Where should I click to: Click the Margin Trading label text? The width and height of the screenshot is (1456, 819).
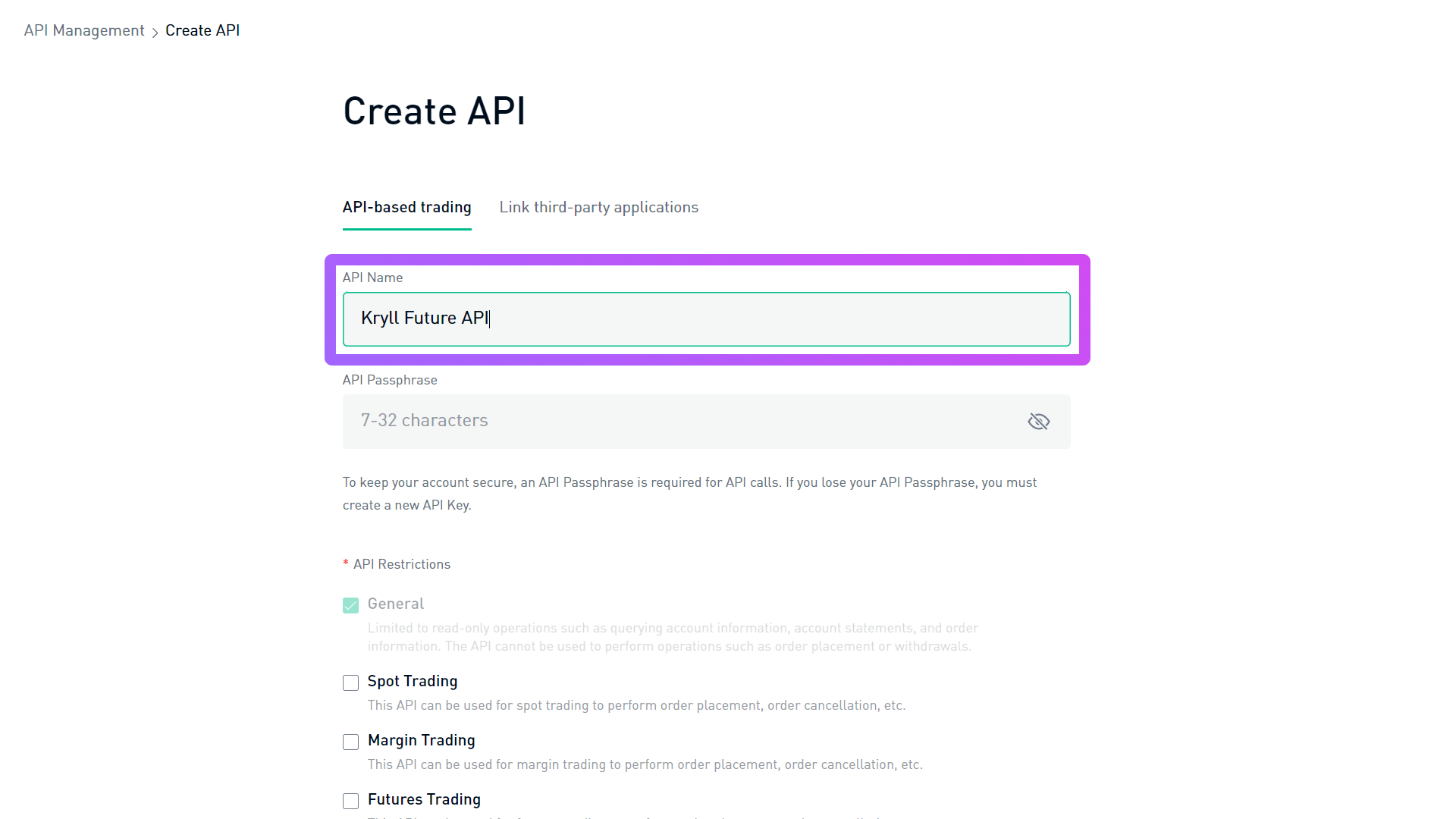pyautogui.click(x=421, y=740)
